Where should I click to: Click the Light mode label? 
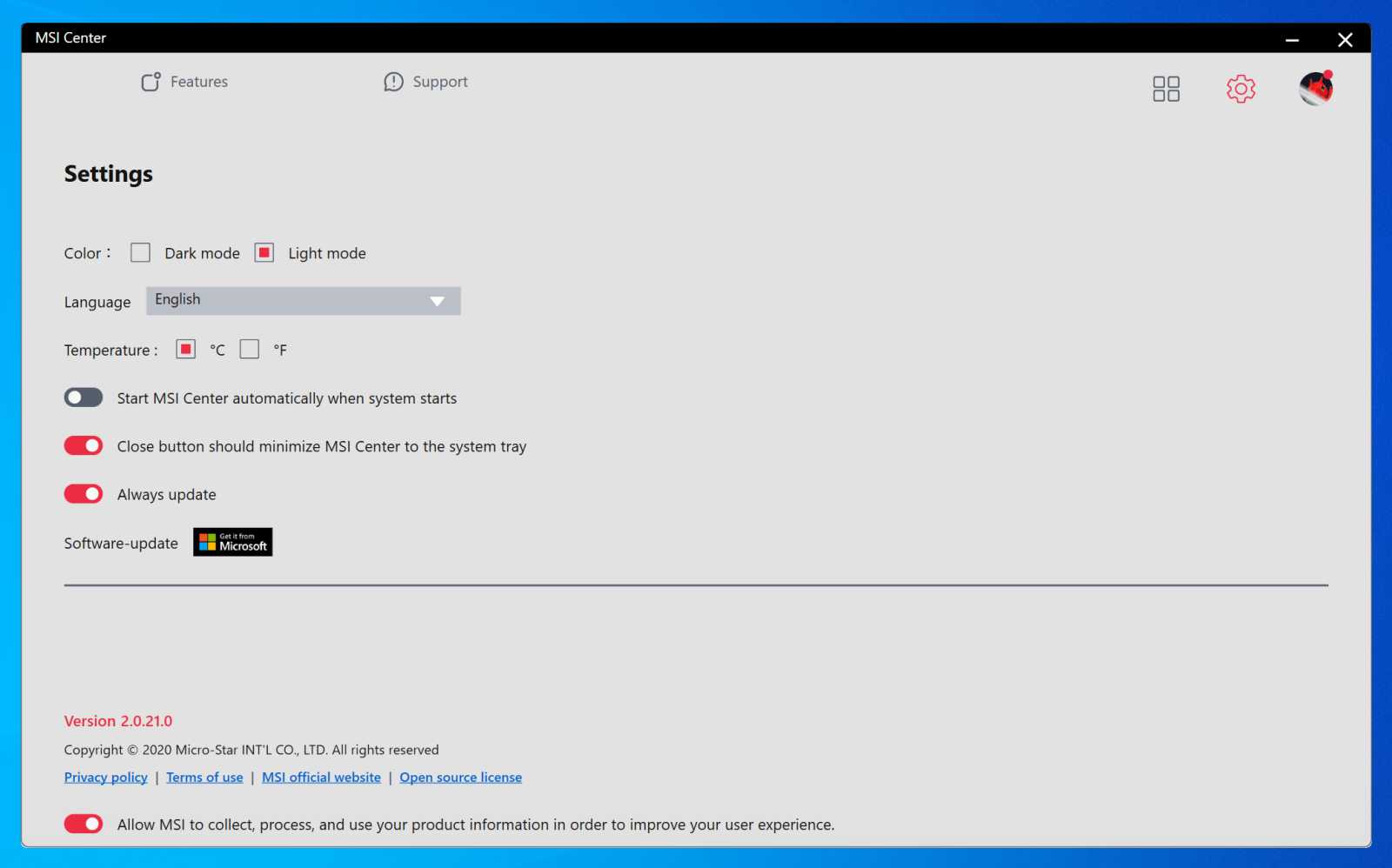(327, 253)
